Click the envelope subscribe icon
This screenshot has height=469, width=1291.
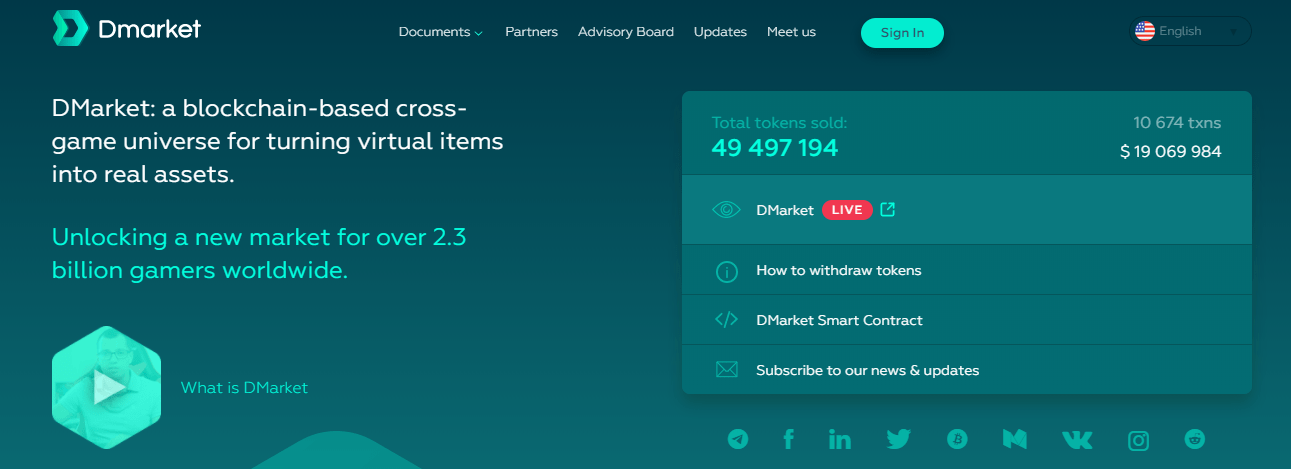[x=726, y=370]
